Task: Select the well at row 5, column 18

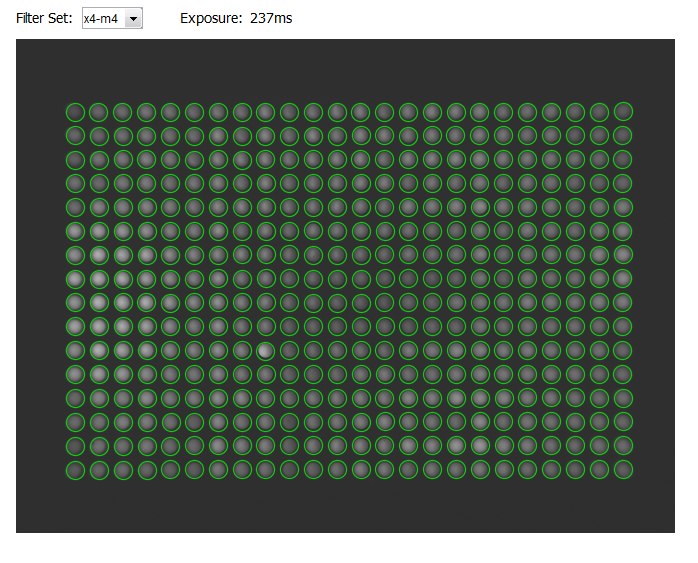Action: (480, 207)
